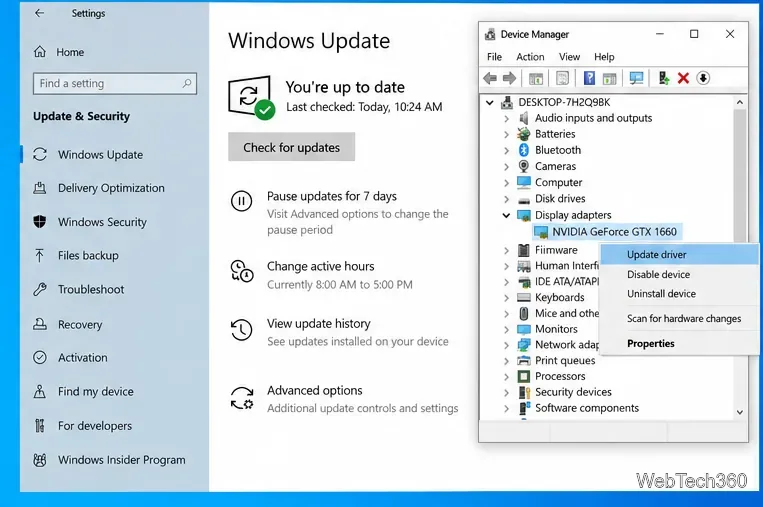Select the Security devices tree item

click(564, 392)
